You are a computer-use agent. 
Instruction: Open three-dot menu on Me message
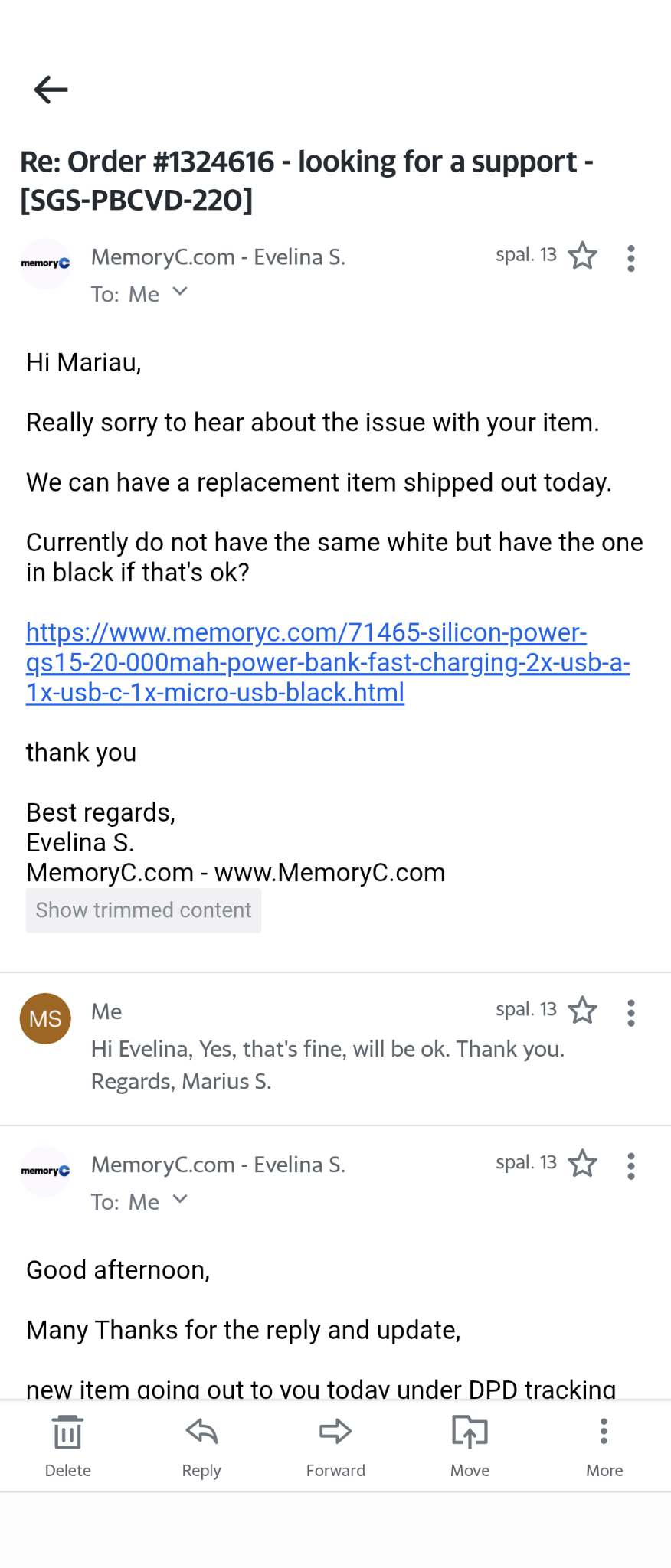tap(631, 1013)
